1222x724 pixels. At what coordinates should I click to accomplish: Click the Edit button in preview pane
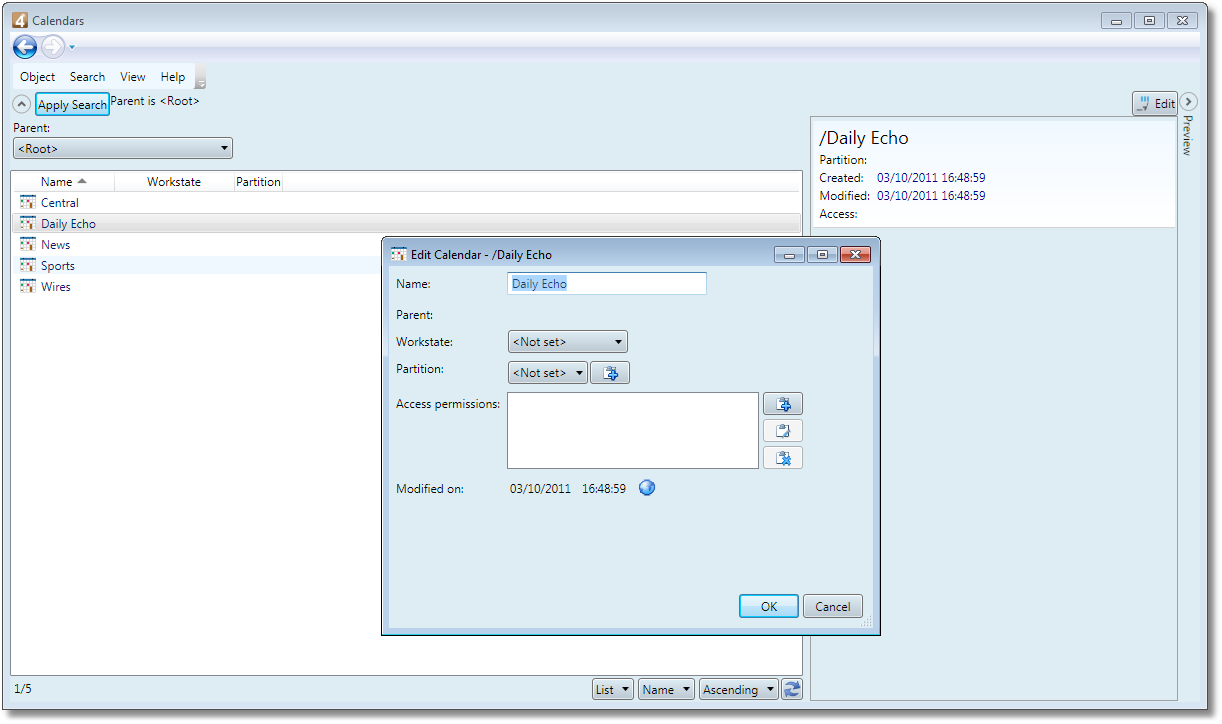tap(1155, 103)
